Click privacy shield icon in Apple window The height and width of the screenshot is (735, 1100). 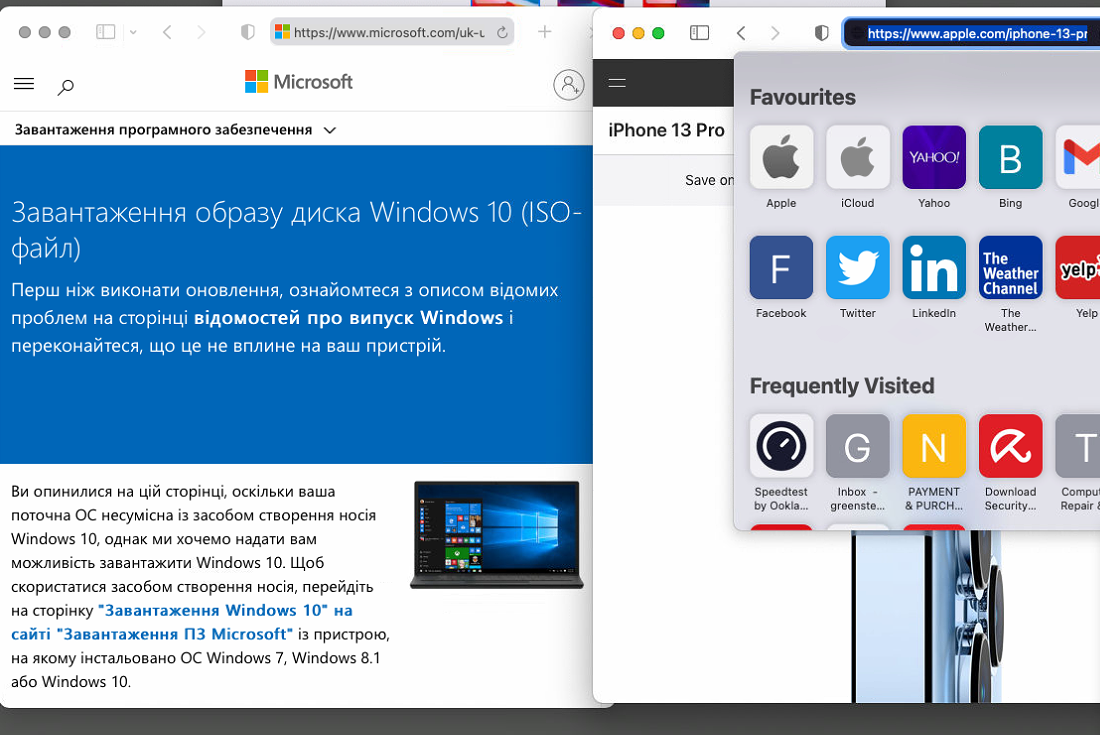(x=821, y=33)
